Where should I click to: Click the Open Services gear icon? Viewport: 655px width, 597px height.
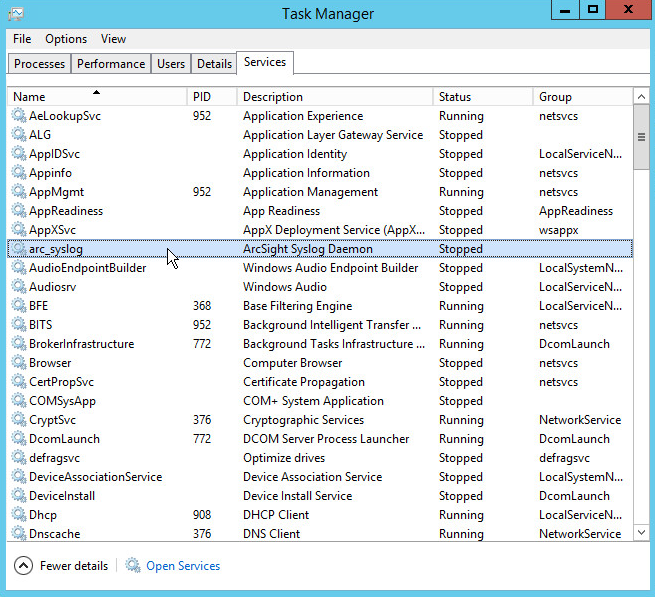click(133, 566)
